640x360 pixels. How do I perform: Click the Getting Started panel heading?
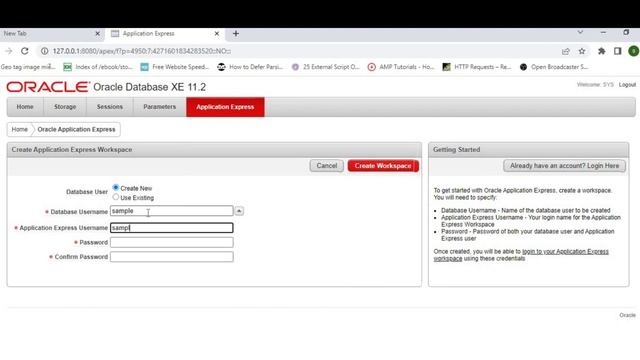[x=456, y=150]
